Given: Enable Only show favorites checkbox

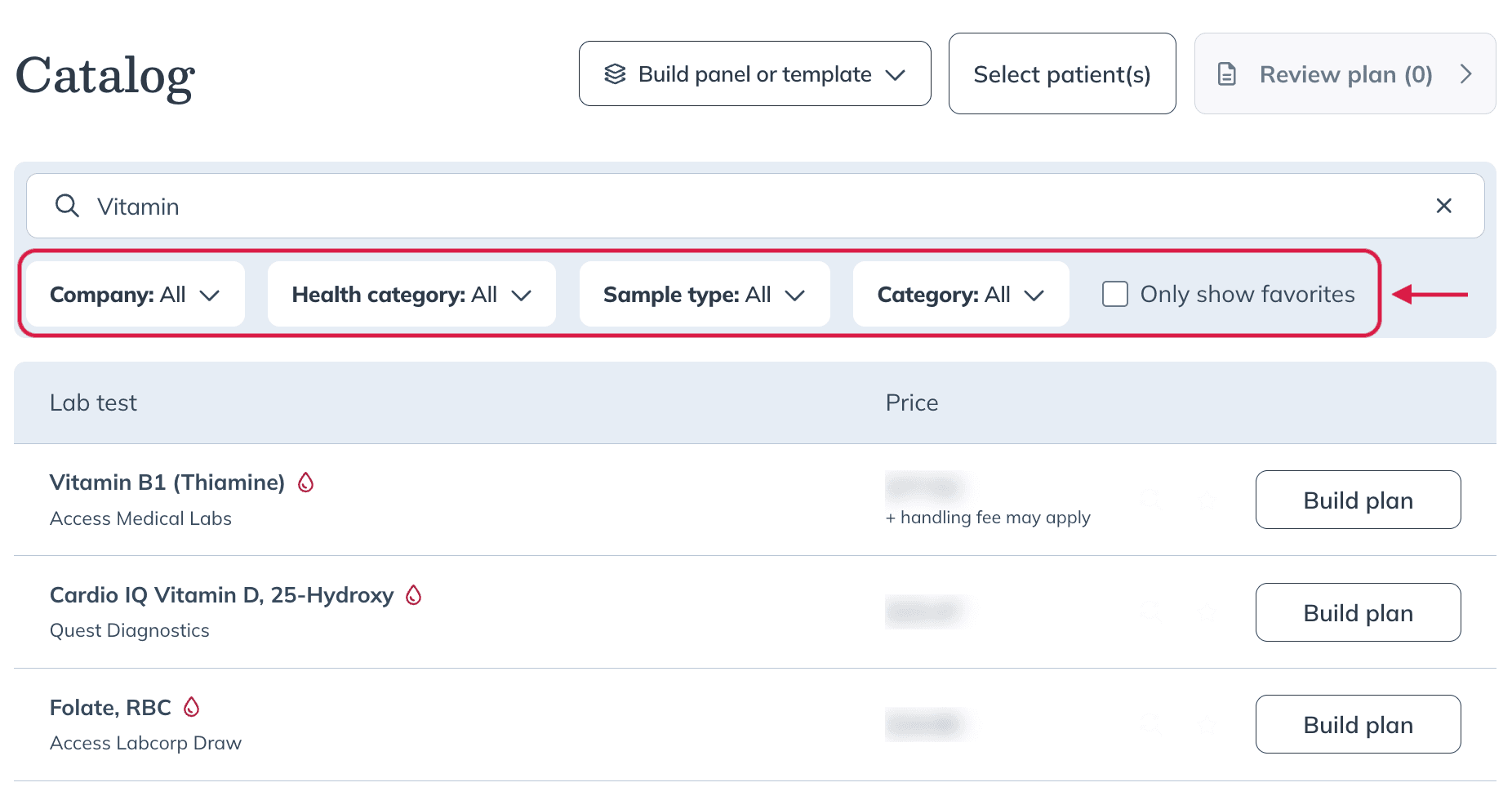Looking at the screenshot, I should coord(1115,294).
